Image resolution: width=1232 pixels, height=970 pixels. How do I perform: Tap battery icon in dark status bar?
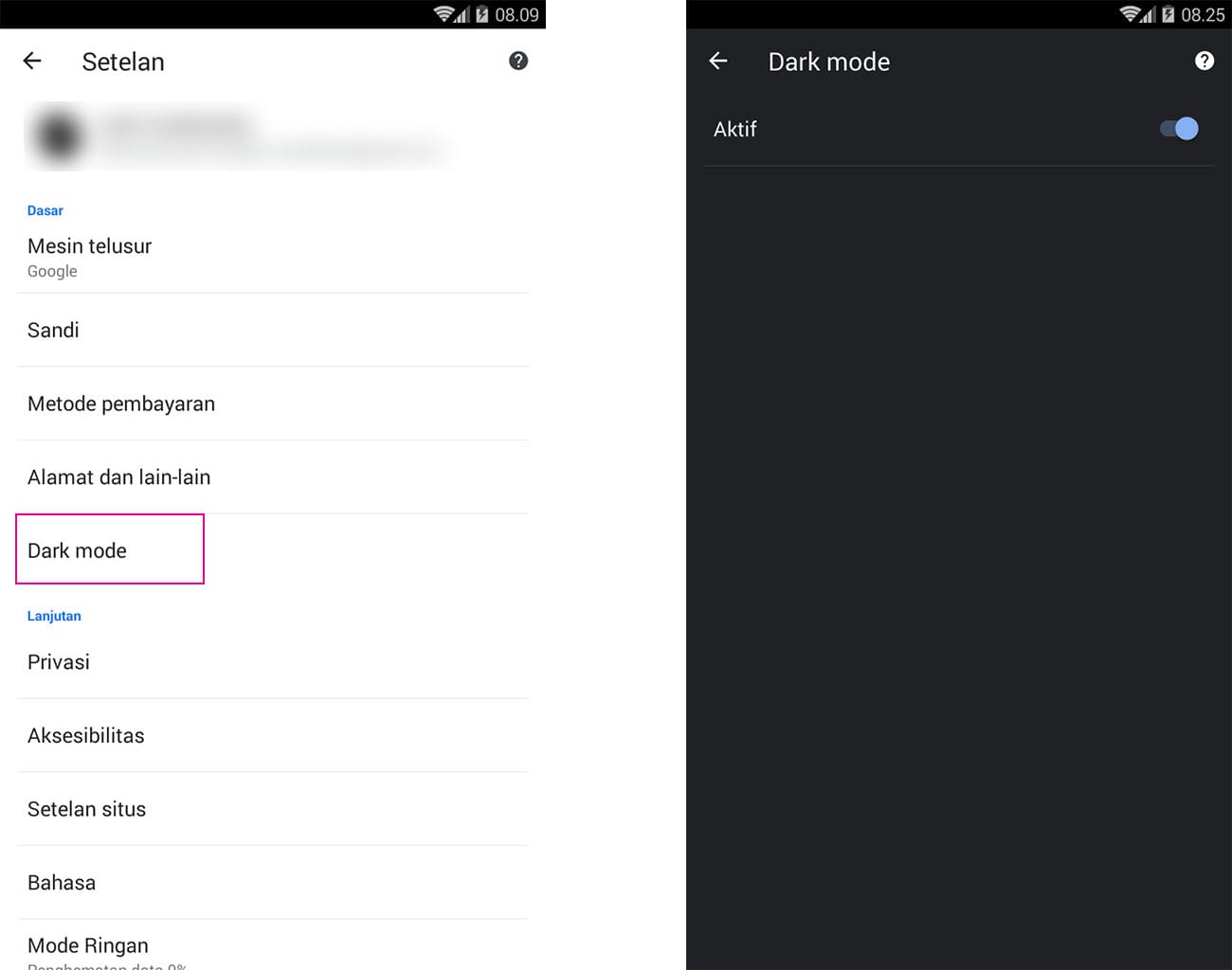tap(1168, 14)
